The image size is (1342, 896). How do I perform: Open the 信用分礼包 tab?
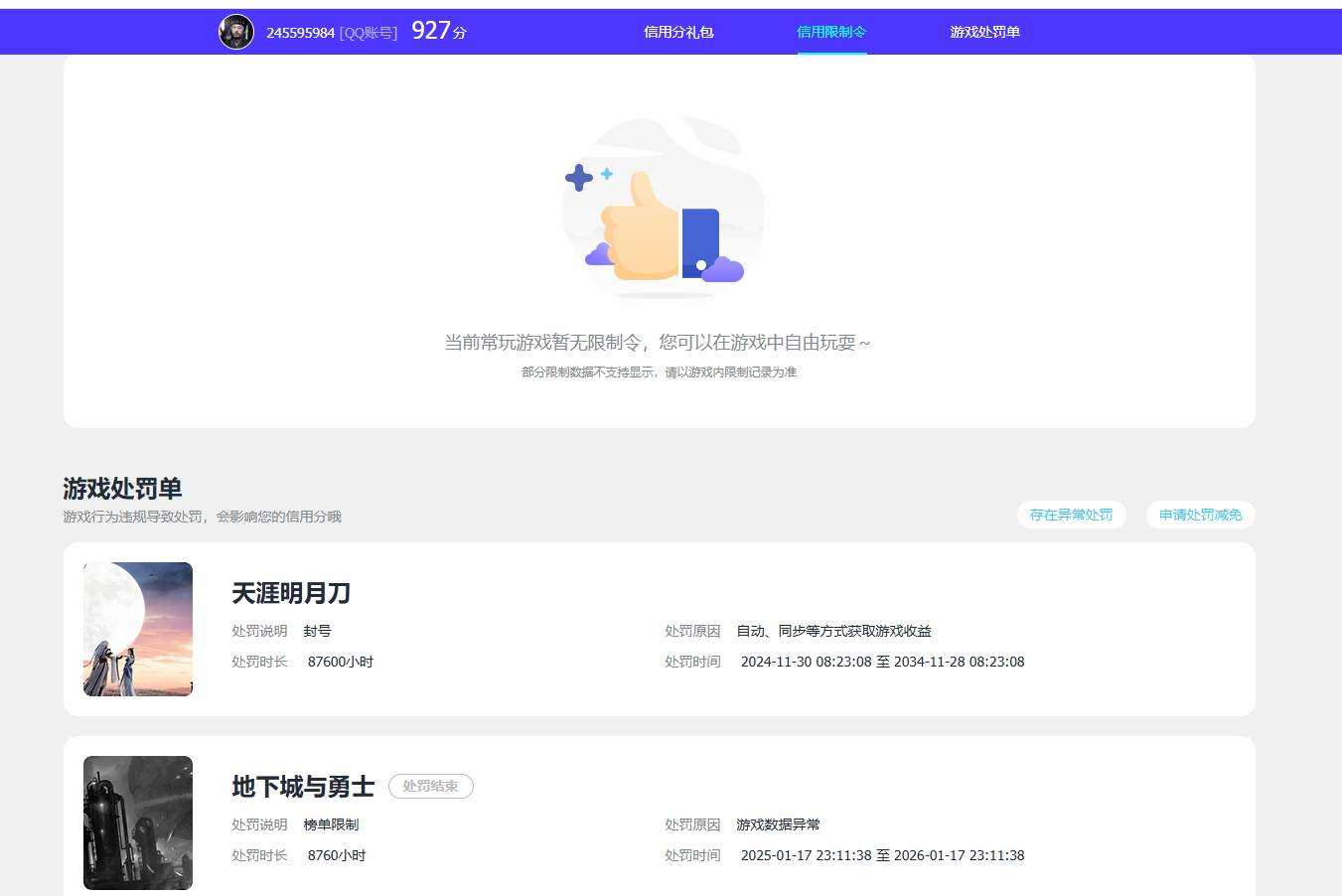678,32
